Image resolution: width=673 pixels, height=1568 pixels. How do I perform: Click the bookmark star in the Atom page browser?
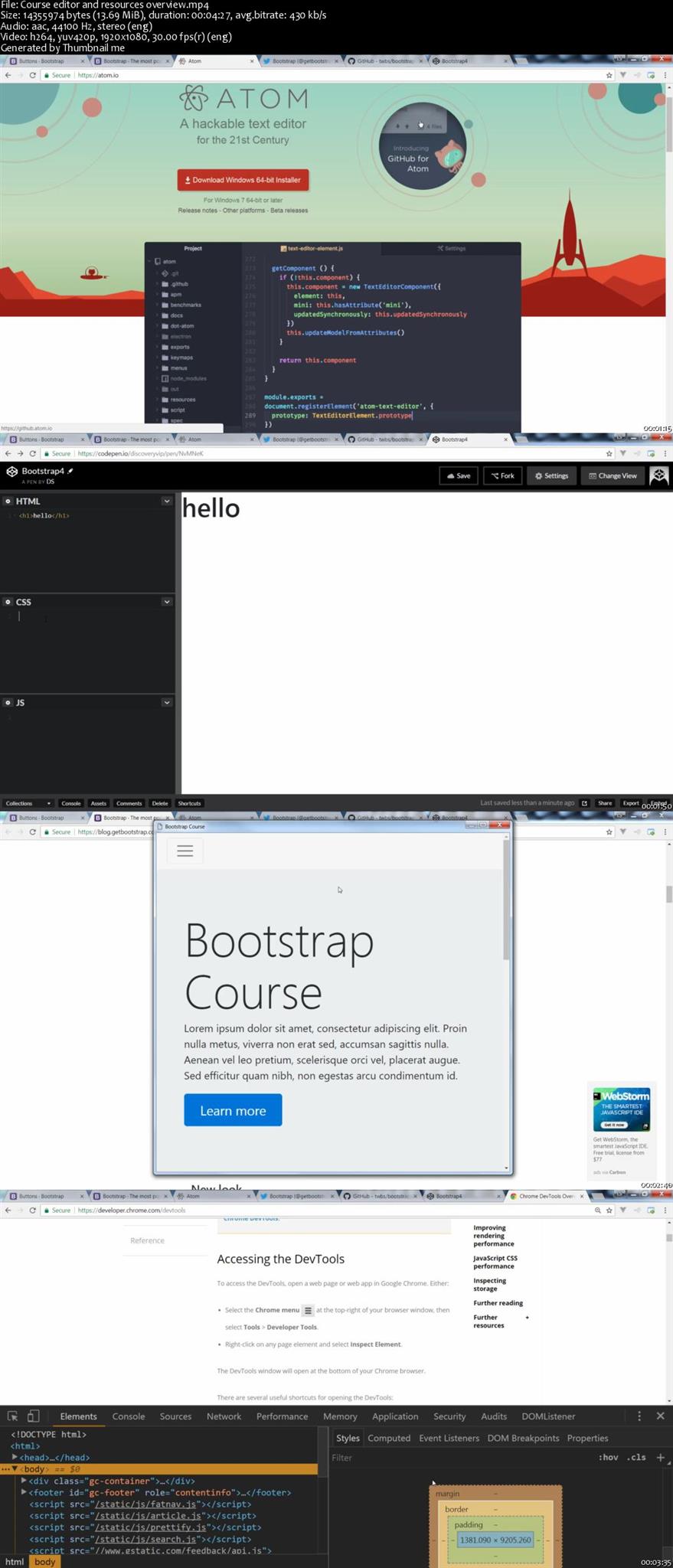pyautogui.click(x=609, y=75)
